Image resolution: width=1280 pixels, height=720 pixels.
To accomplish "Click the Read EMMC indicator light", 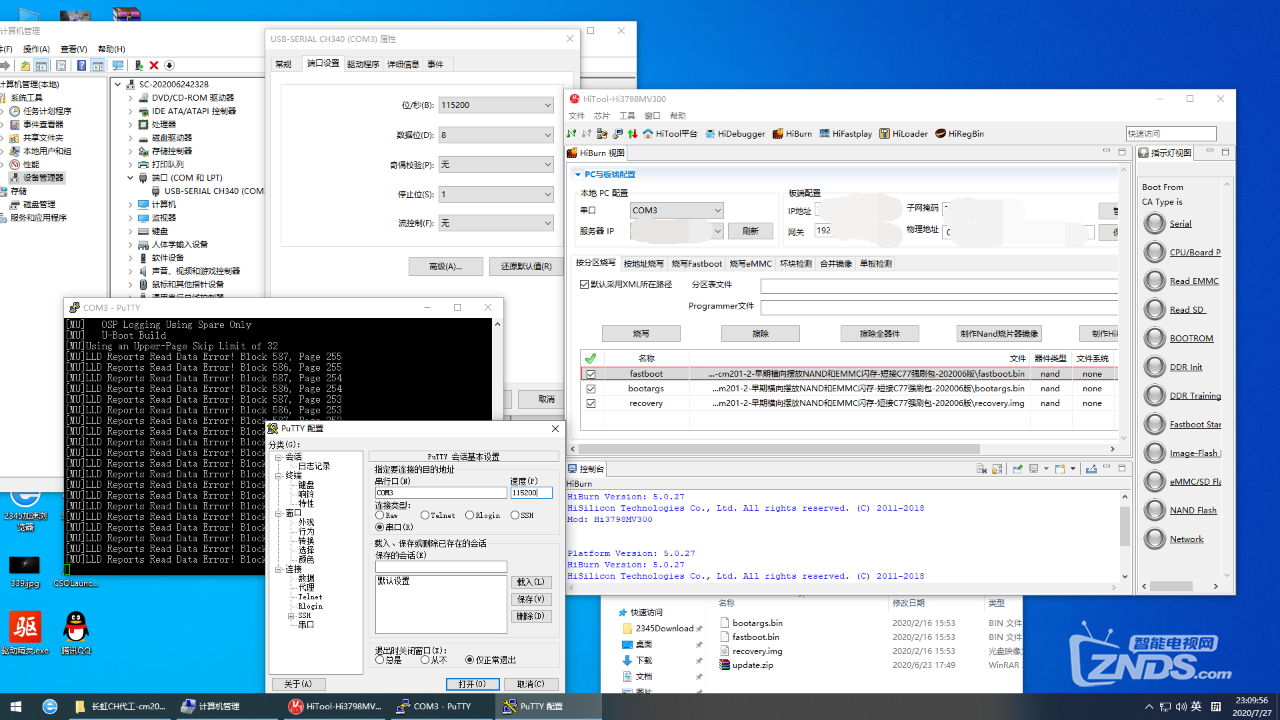I will pyautogui.click(x=1155, y=281).
